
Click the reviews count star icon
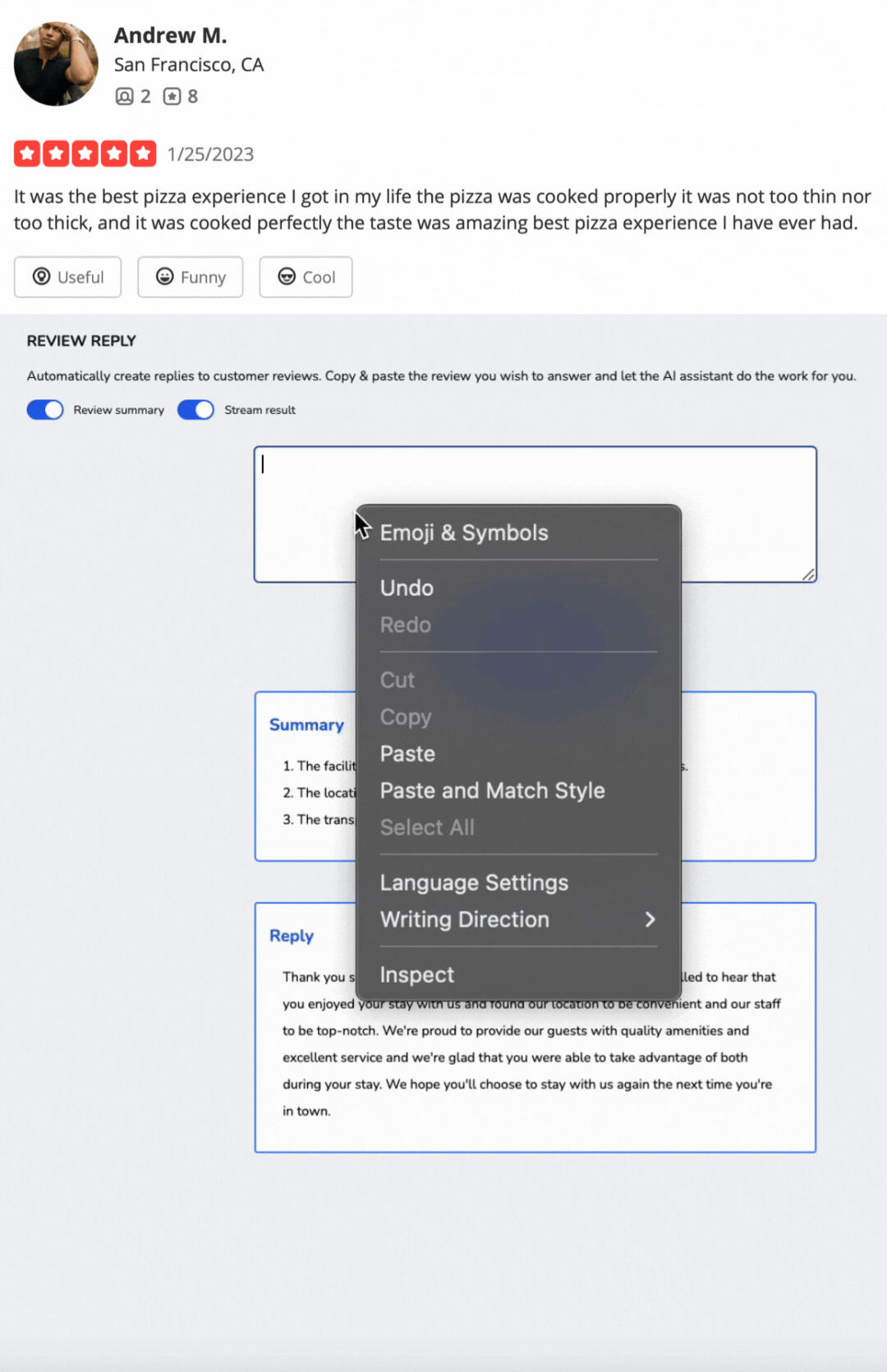[172, 96]
